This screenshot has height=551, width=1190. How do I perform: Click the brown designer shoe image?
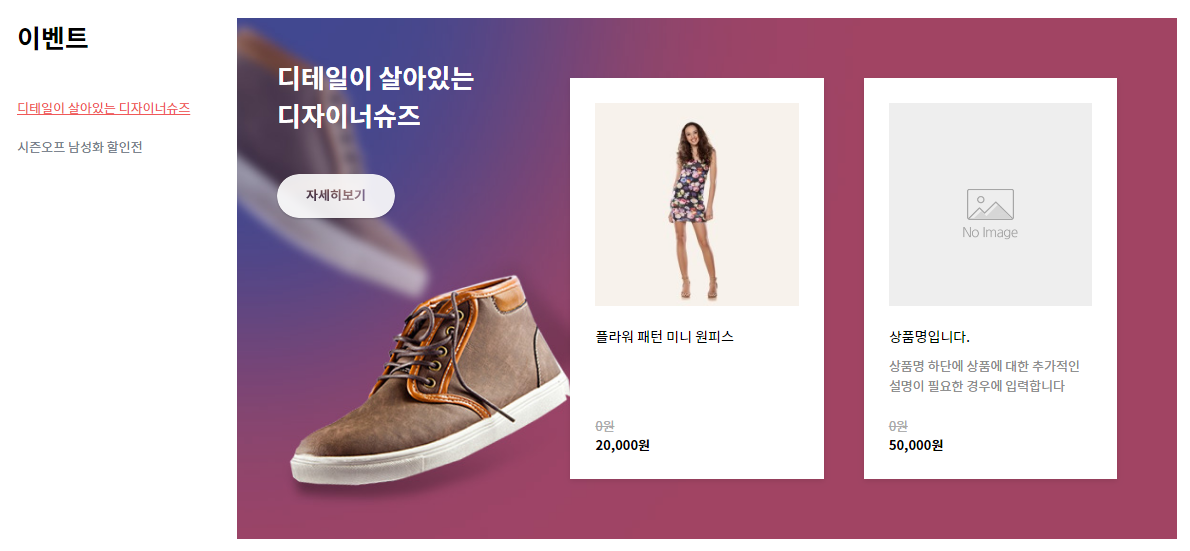(429, 385)
